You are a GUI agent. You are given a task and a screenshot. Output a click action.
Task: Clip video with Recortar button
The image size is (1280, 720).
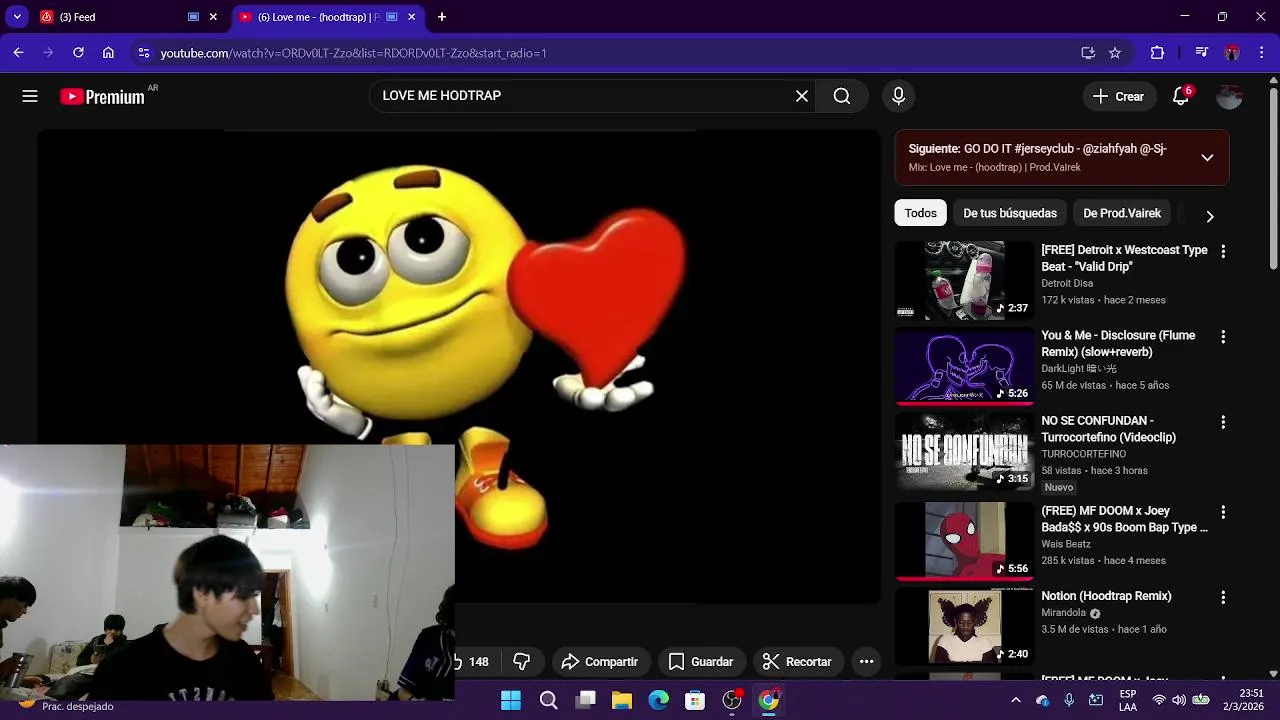tap(798, 661)
